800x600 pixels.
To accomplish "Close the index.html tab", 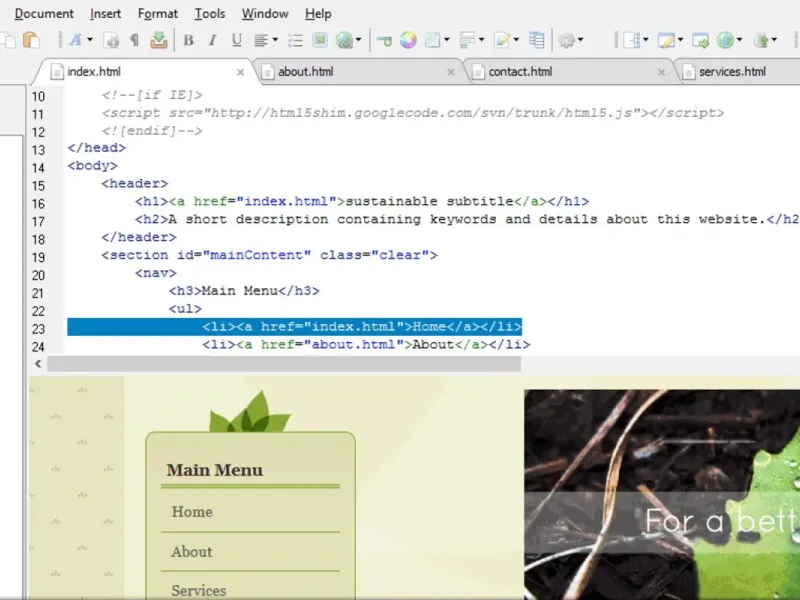I will (x=239, y=71).
